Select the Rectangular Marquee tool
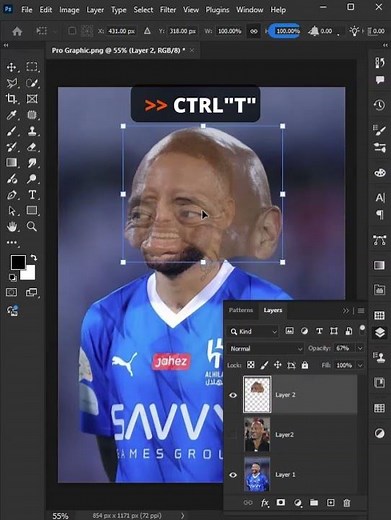 tap(32, 67)
